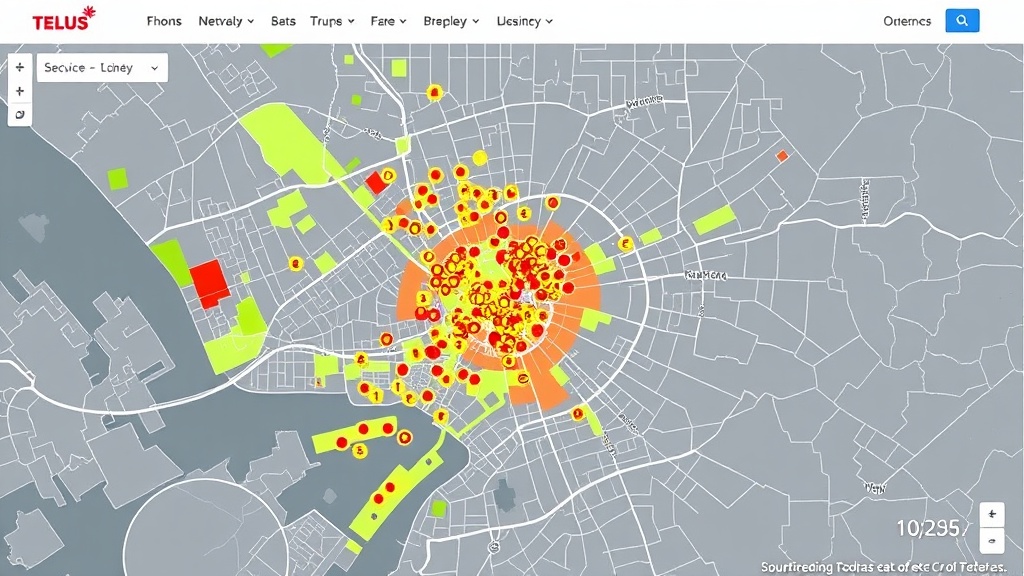Click the lowest icon in left map controls
Screen dimensions: 1024x576
click(x=20, y=115)
